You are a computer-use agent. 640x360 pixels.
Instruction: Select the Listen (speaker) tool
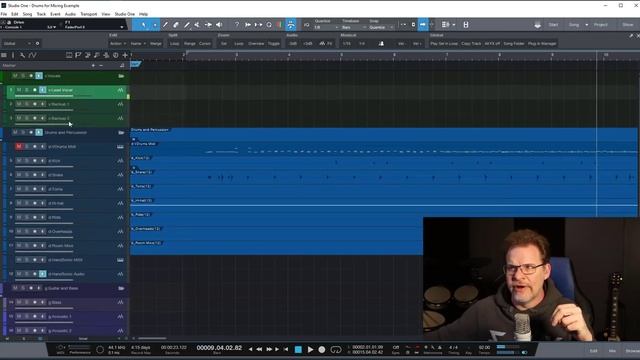[x=219, y=25]
